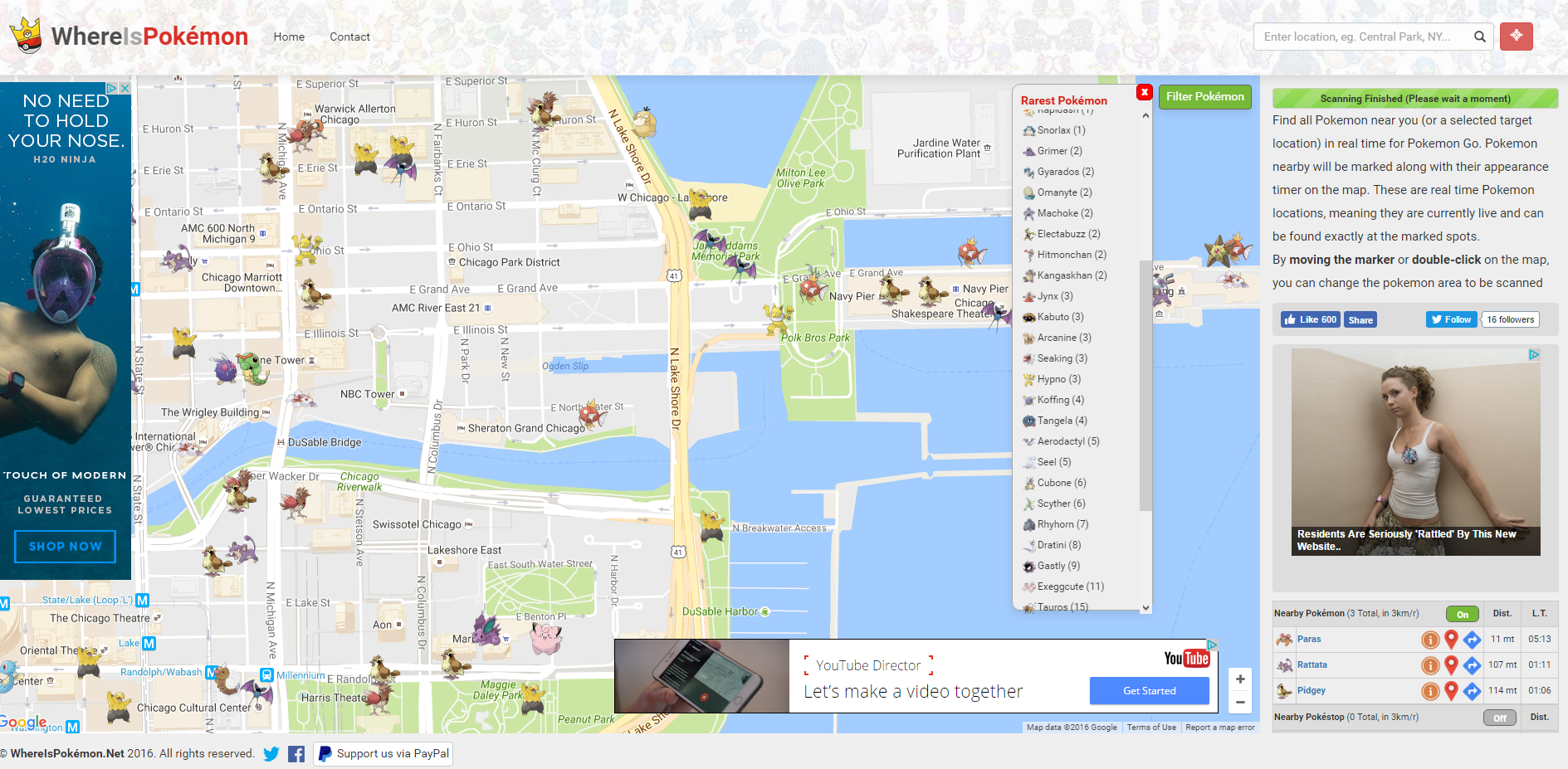Open the 16 followers link
1568x769 pixels.
click(1510, 319)
